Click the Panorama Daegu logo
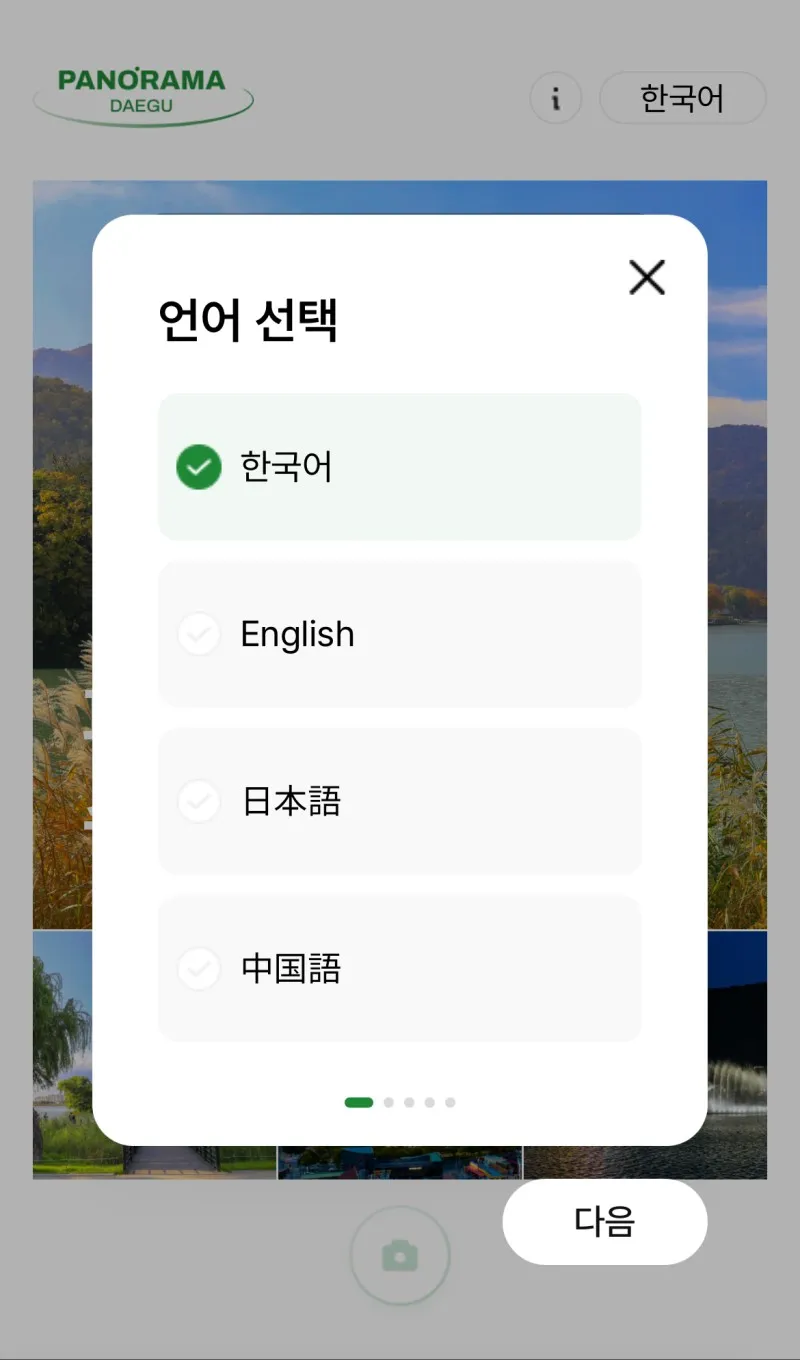Screen dimensions: 800x1360 pyautogui.click(x=143, y=93)
